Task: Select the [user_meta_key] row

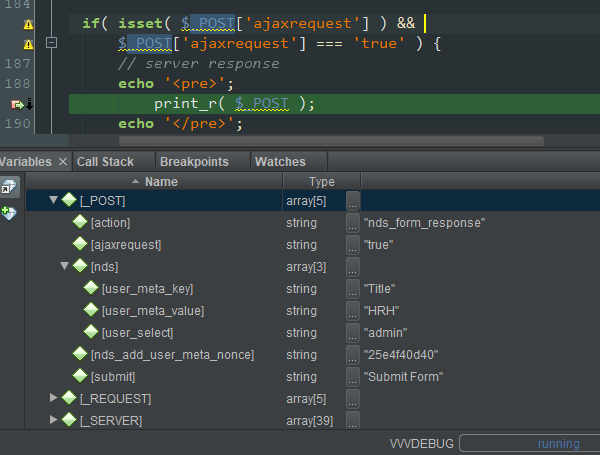Action: pos(313,289)
